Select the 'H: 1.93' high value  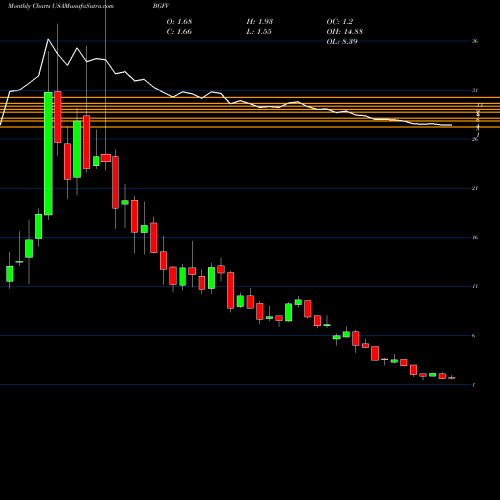point(260,22)
